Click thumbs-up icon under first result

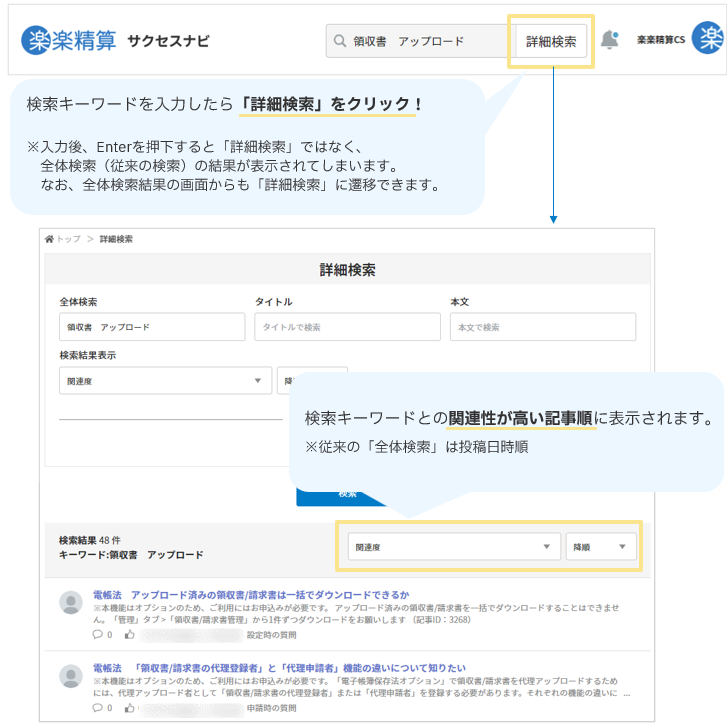point(130,634)
